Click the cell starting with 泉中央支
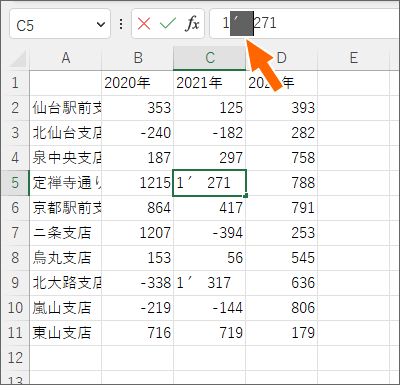Screen dimensions: 400x385 (x=66, y=158)
